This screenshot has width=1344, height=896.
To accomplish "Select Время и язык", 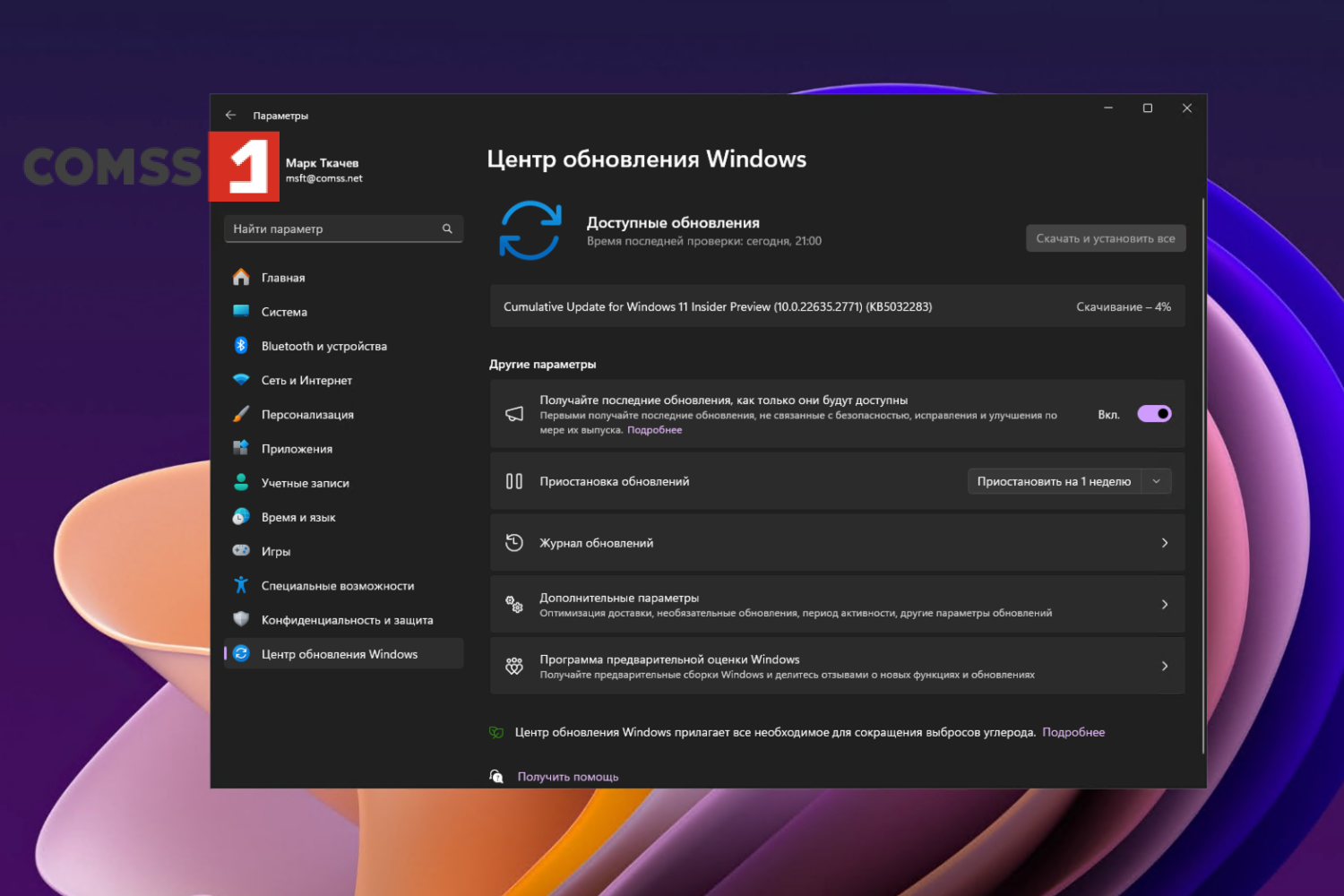I will pyautogui.click(x=344, y=517).
